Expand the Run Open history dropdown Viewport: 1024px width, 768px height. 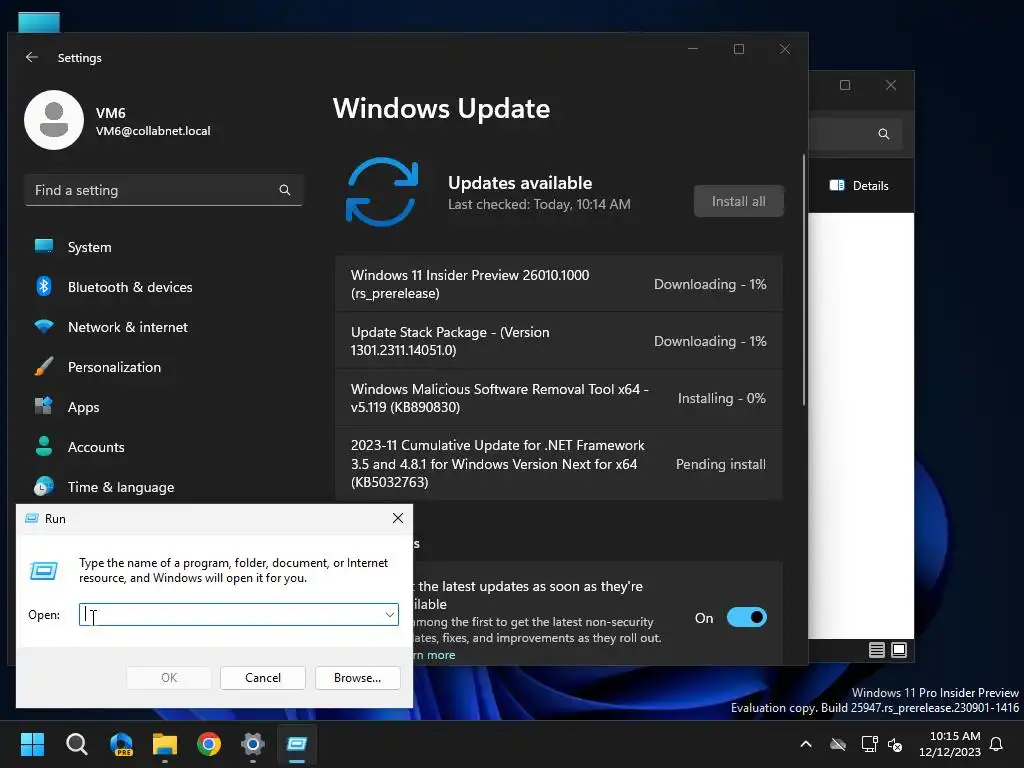(x=390, y=615)
